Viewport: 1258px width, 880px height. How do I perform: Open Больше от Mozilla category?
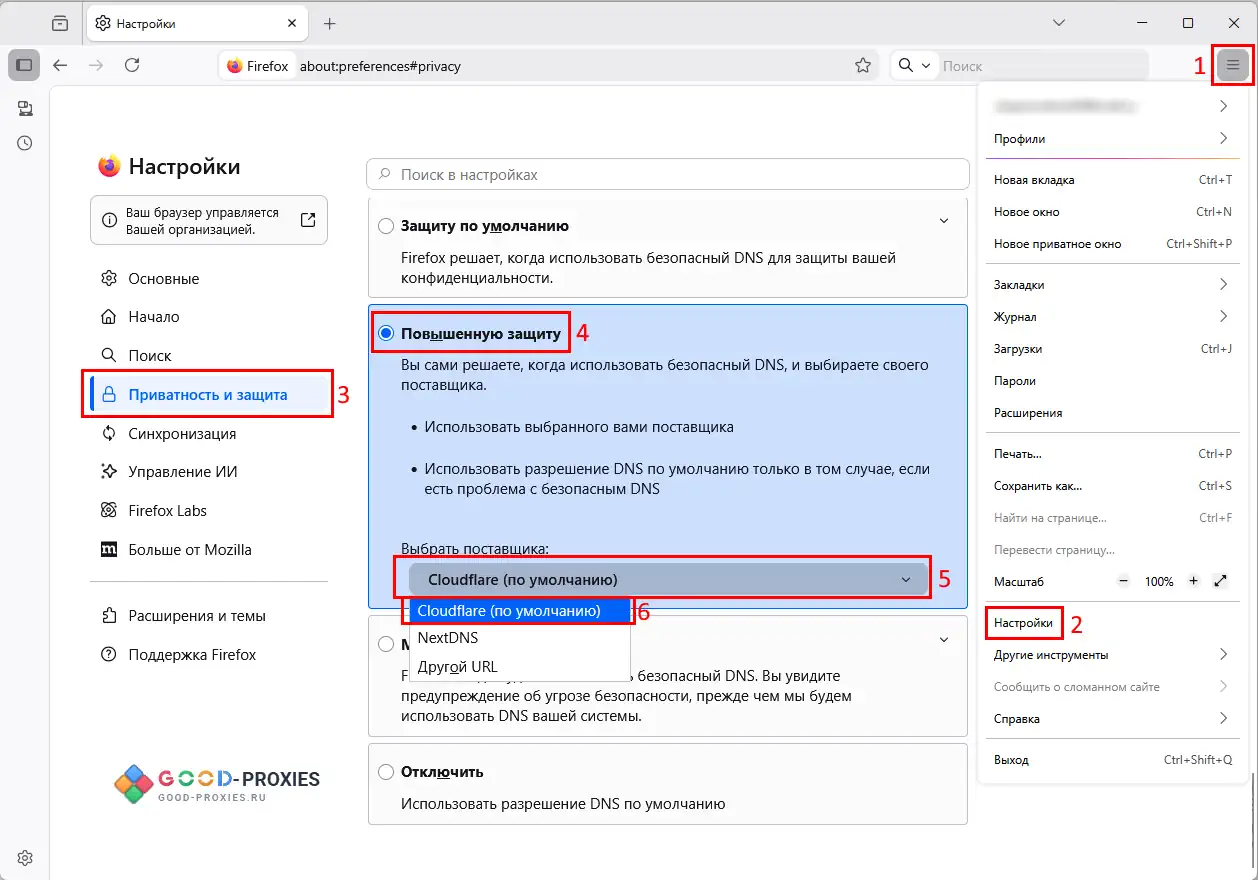[209, 549]
